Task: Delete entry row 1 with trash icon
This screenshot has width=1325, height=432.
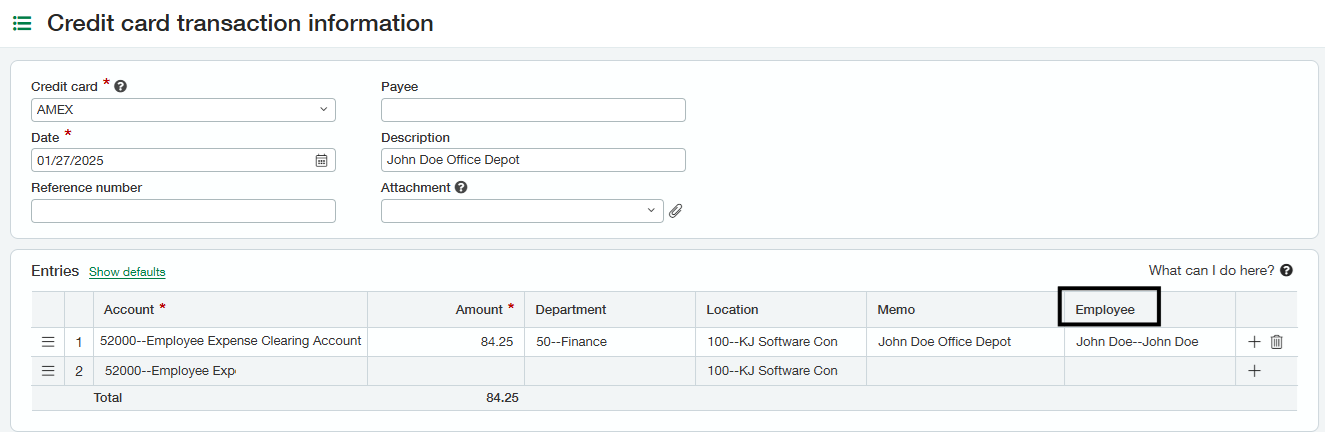Action: click(x=1276, y=342)
